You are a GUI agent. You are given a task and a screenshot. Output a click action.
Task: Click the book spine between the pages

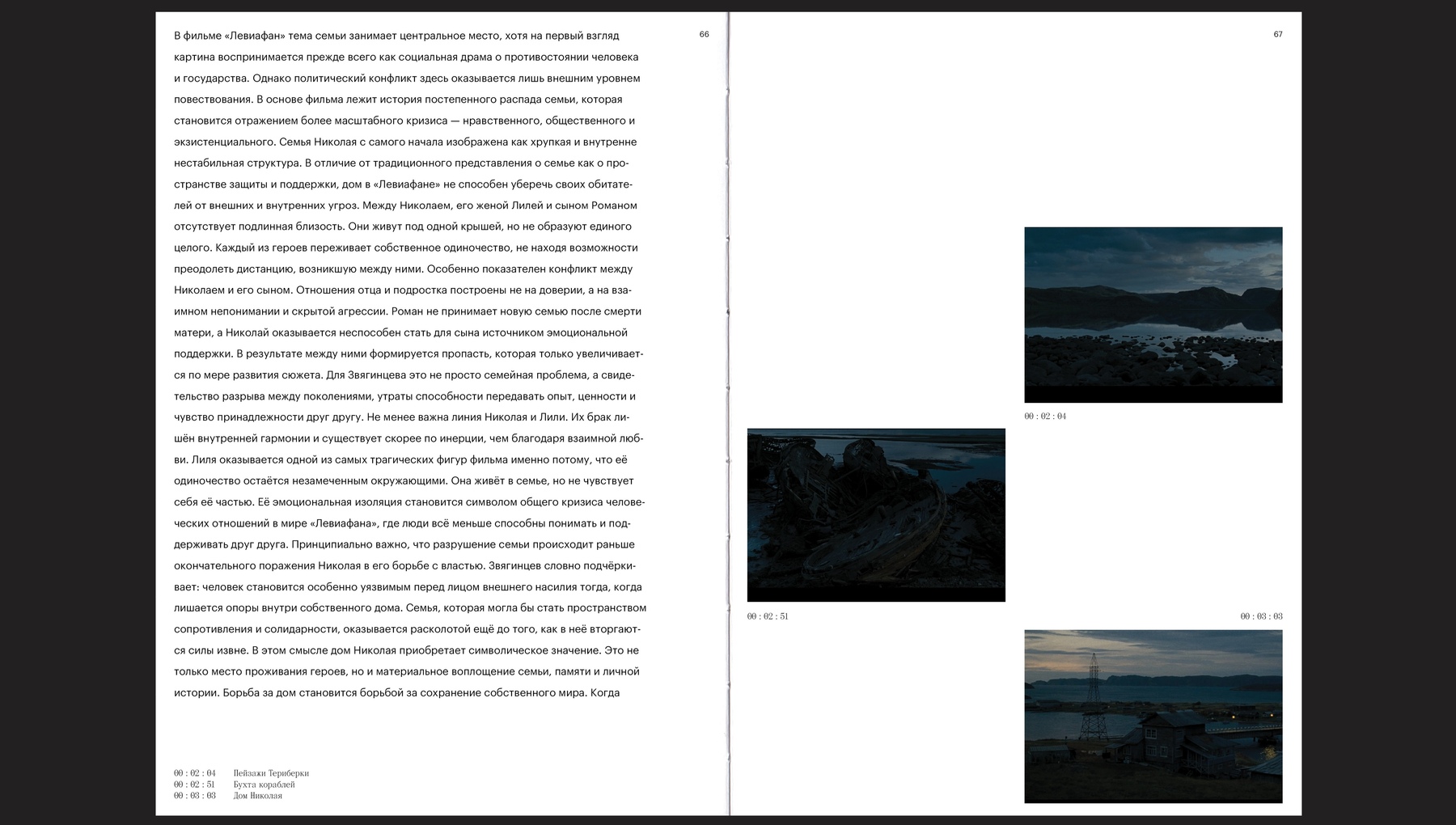(729, 412)
